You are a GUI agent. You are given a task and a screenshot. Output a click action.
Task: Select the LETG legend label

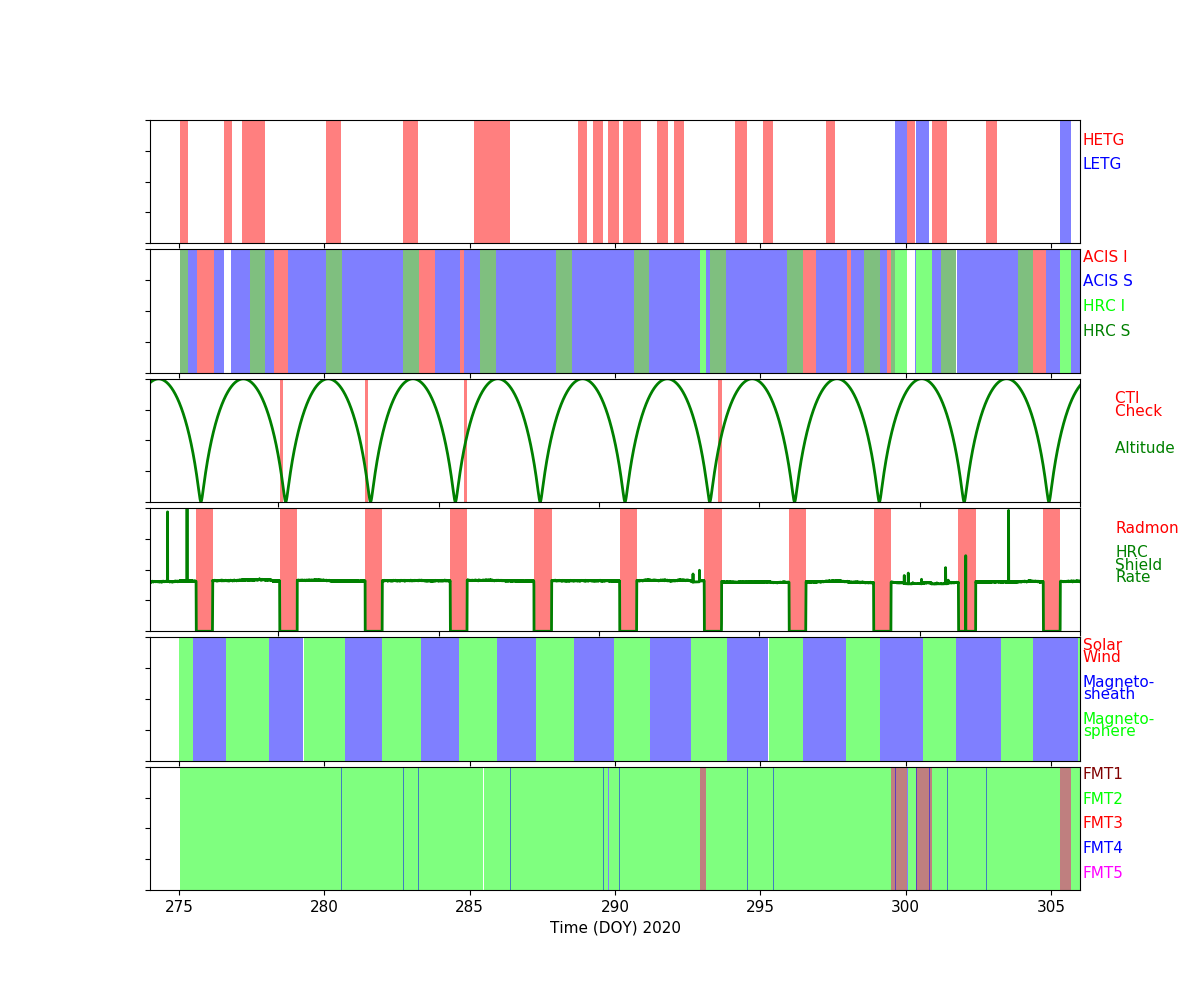(x=1101, y=164)
